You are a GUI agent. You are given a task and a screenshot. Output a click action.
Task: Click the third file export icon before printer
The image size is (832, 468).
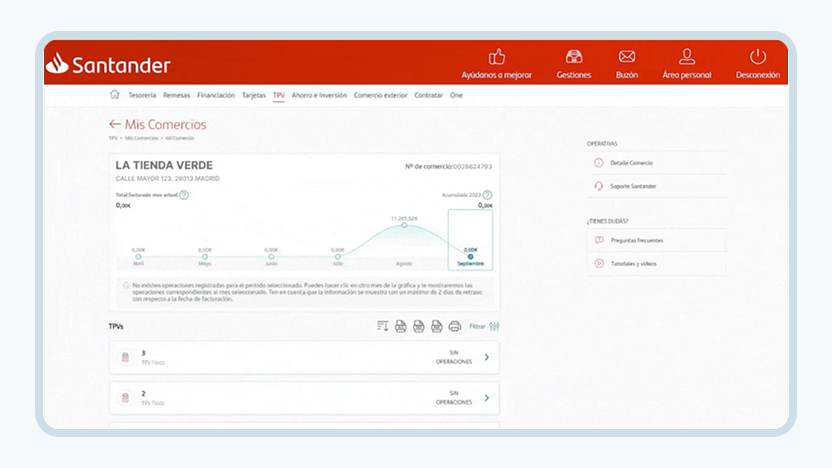pyautogui.click(x=437, y=326)
